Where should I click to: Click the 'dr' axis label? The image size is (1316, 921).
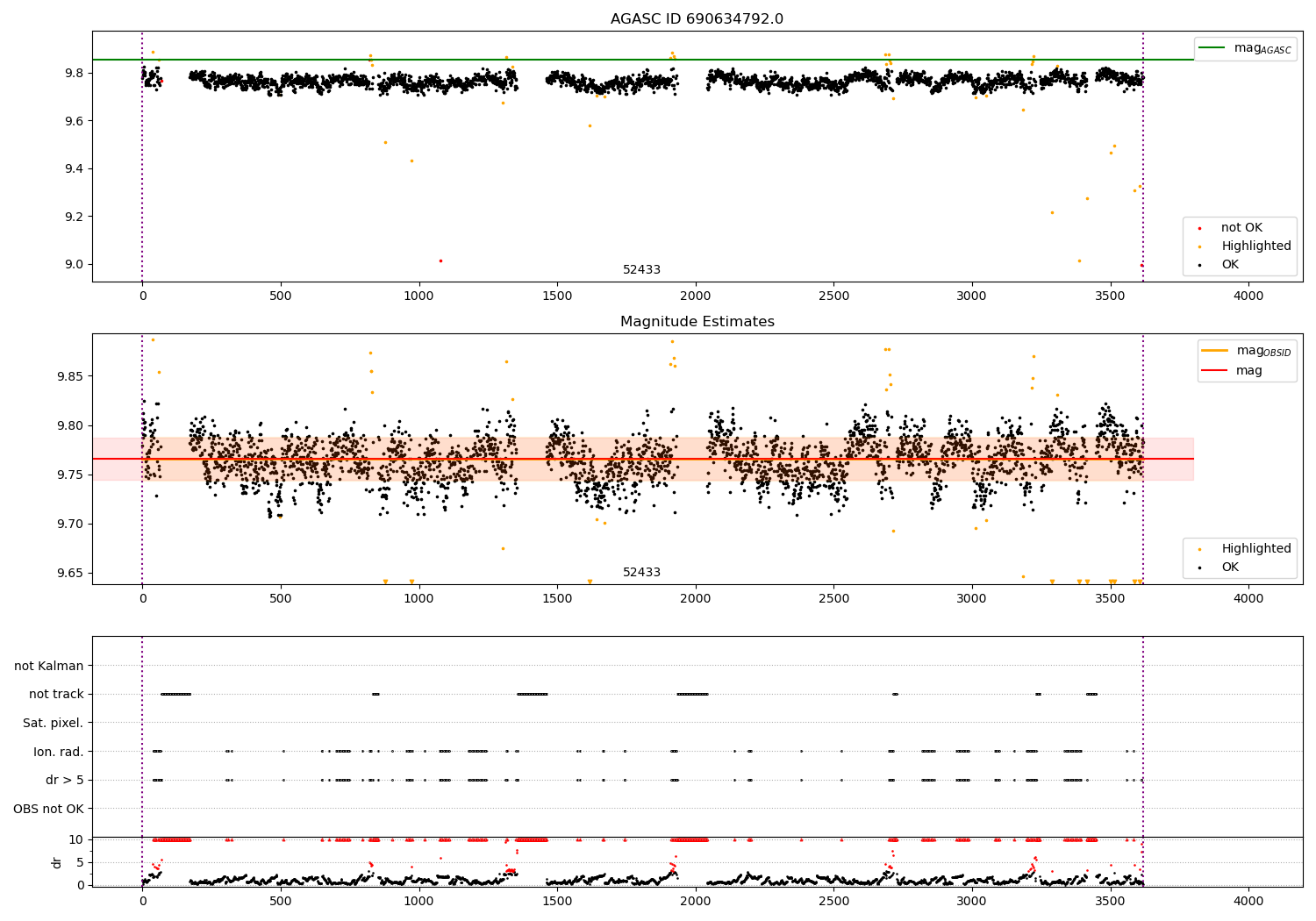click(x=57, y=862)
